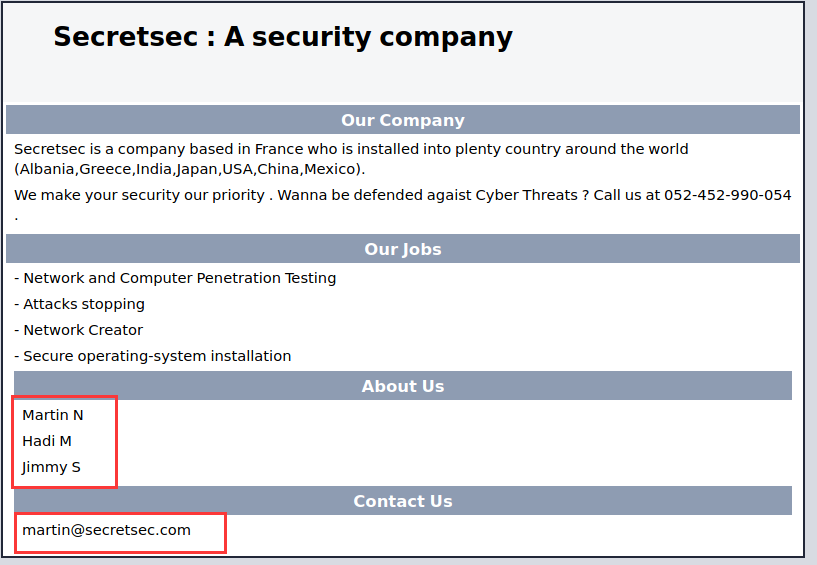The image size is (817, 565).
Task: Click the Our Company section header
Action: pyautogui.click(x=402, y=120)
